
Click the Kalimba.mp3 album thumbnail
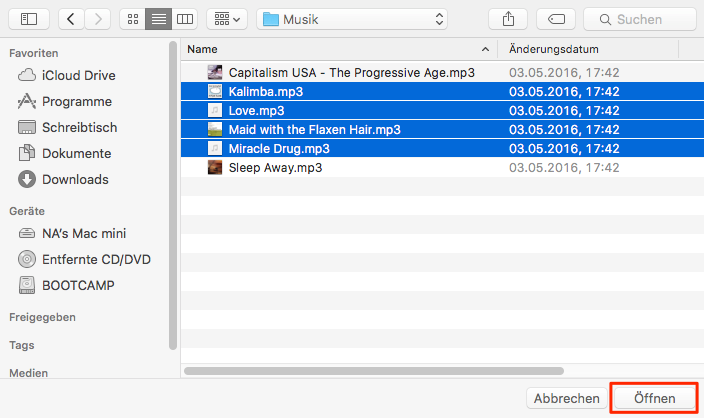point(215,91)
